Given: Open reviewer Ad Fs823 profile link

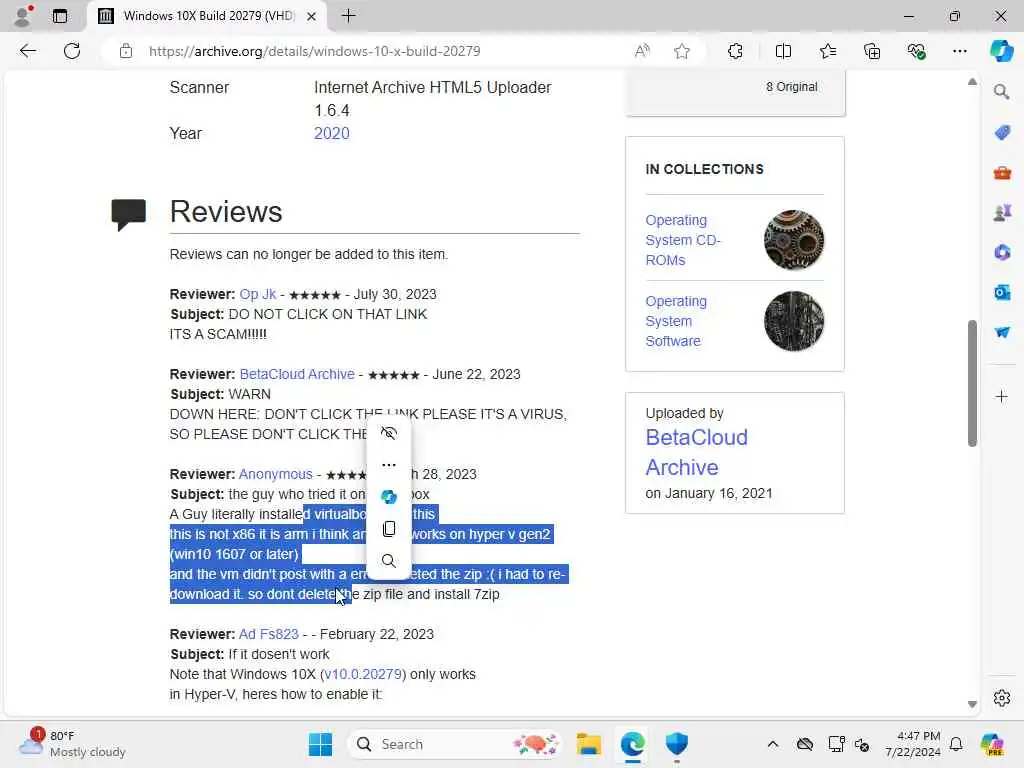Looking at the screenshot, I should click(x=268, y=634).
